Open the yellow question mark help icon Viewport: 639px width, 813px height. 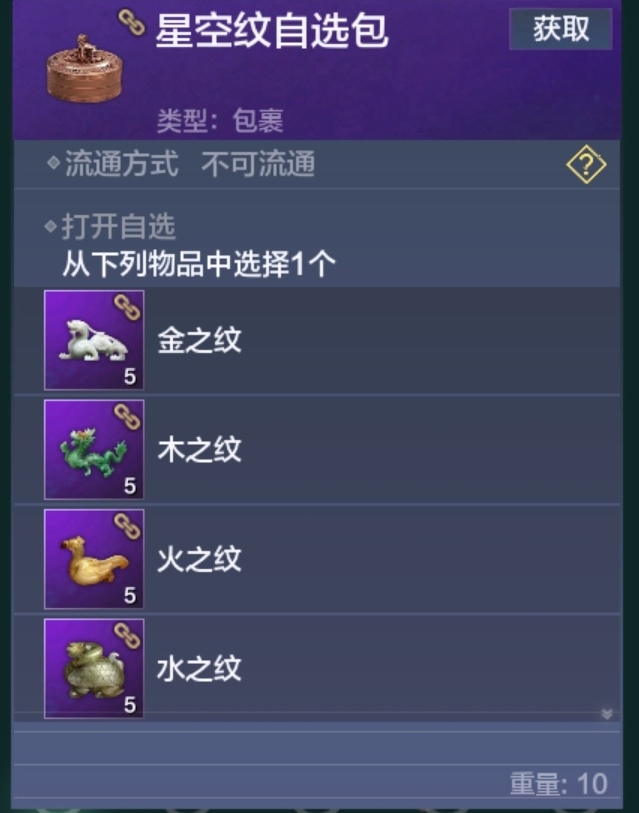pos(586,164)
